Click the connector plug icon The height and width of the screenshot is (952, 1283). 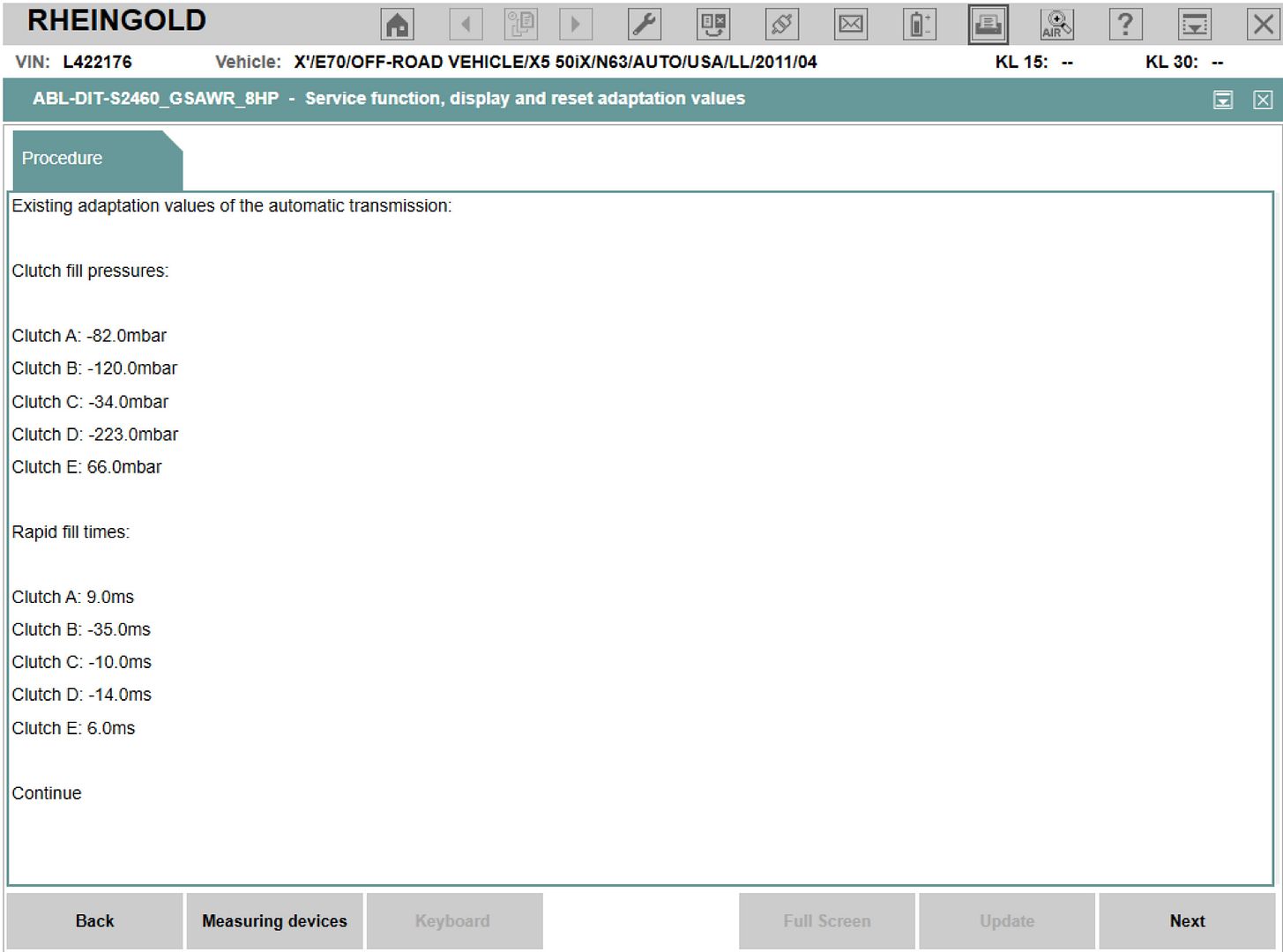pos(781,24)
